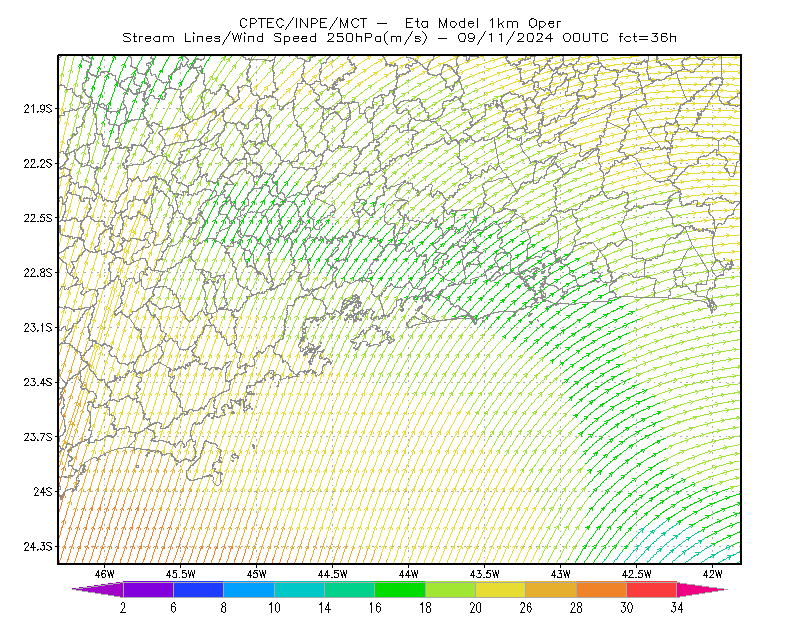This screenshot has width=800, height=618.
Task: Click the red 30-34 legend swatch
Action: pos(652,589)
